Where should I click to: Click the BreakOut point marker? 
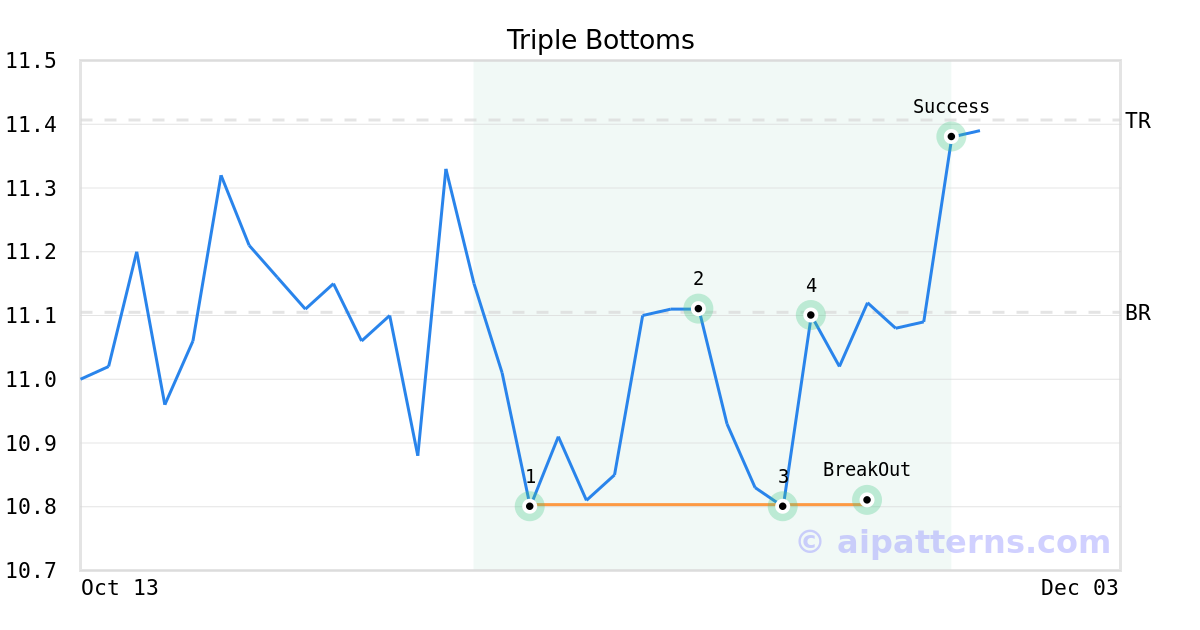point(867,499)
